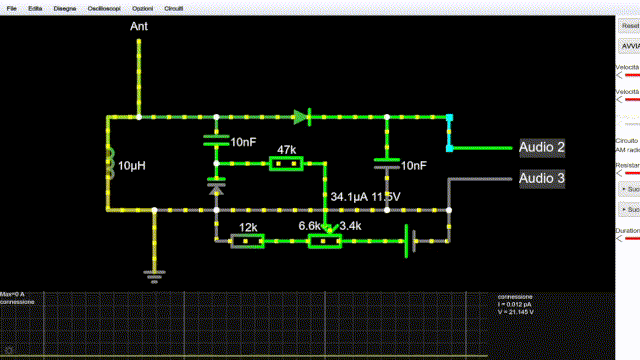Select the diode on the top wire
The height and width of the screenshot is (360, 640).
click(x=302, y=117)
